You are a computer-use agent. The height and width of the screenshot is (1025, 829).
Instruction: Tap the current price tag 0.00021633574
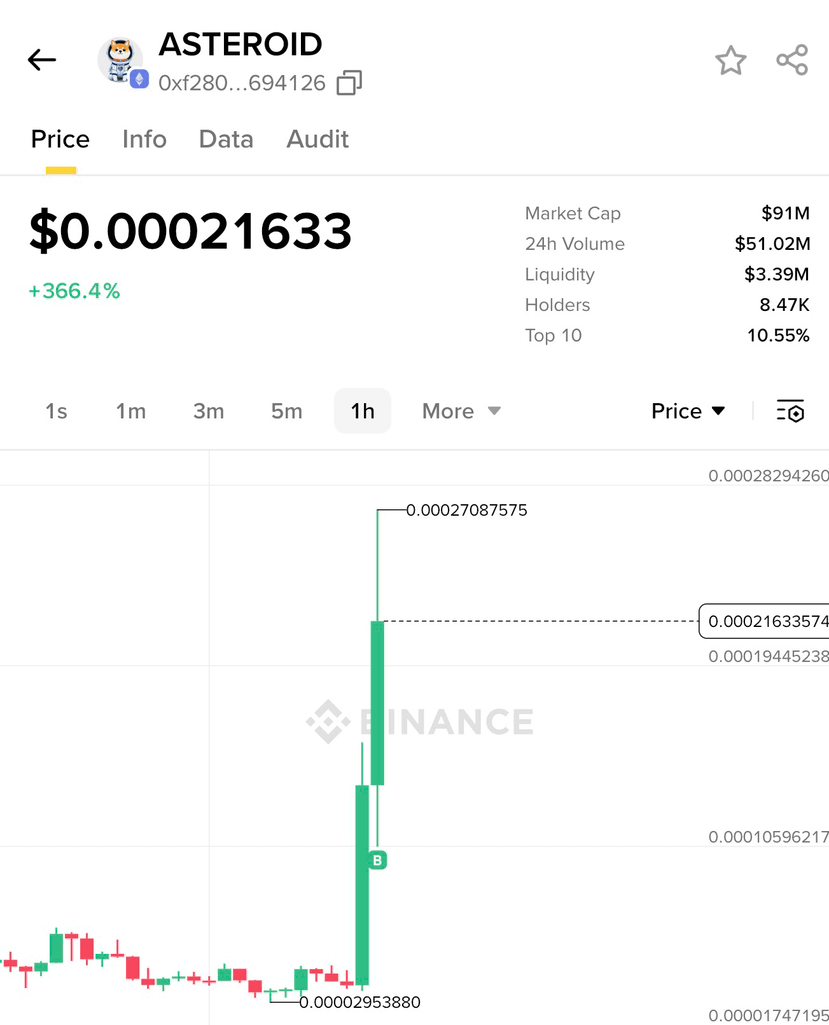pos(764,621)
